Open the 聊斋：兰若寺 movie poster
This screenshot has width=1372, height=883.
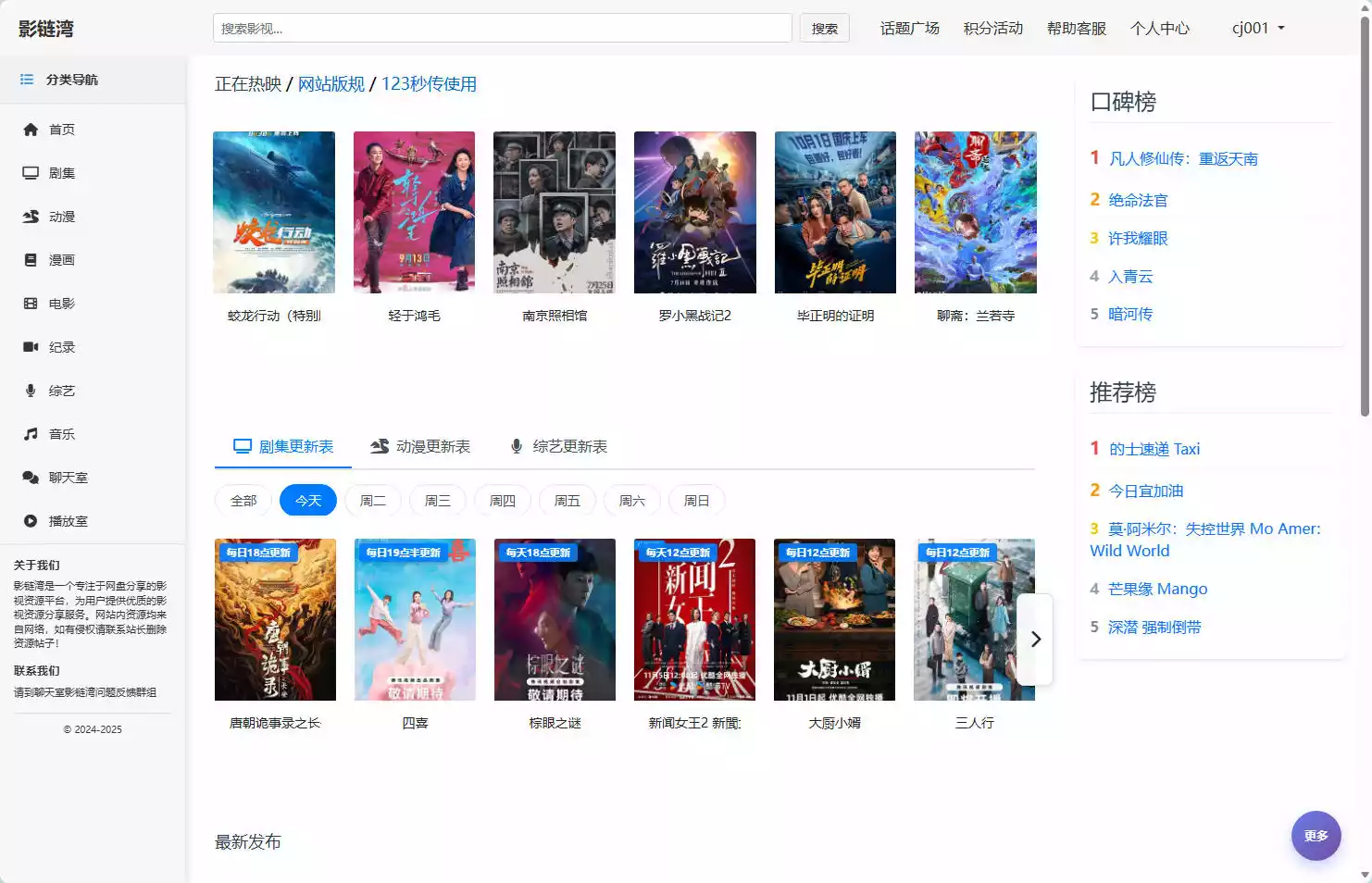pyautogui.click(x=976, y=212)
